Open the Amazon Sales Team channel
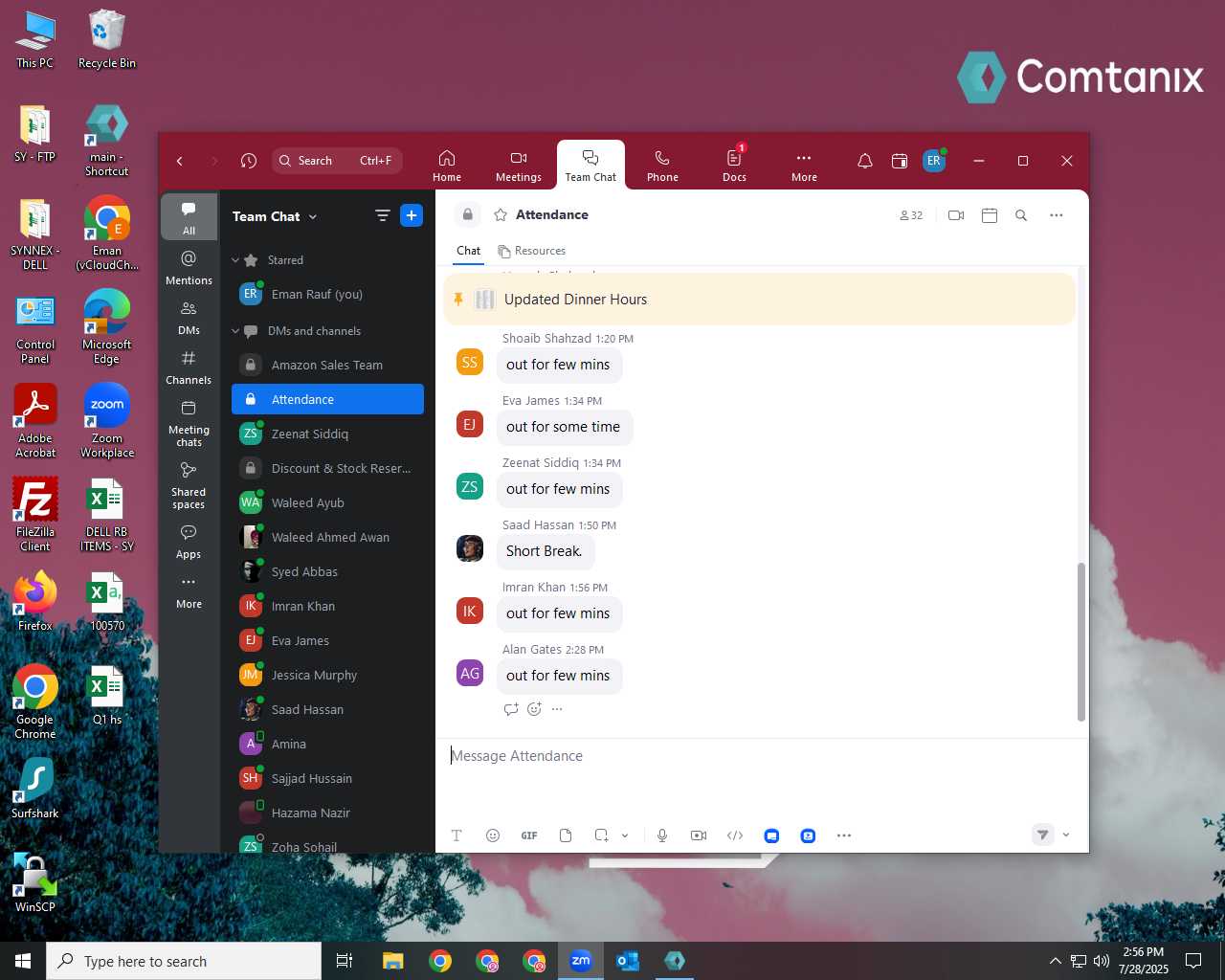 point(327,365)
